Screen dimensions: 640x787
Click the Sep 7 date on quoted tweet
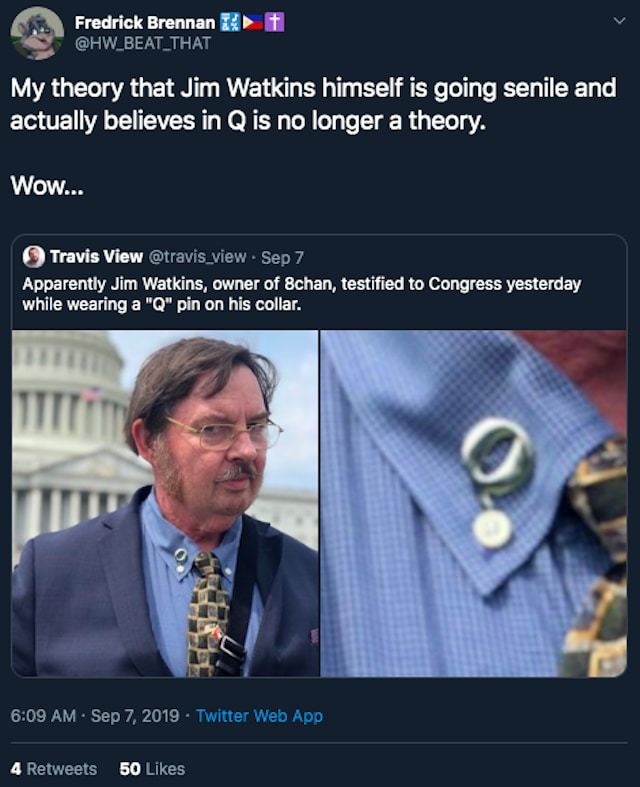pos(282,257)
